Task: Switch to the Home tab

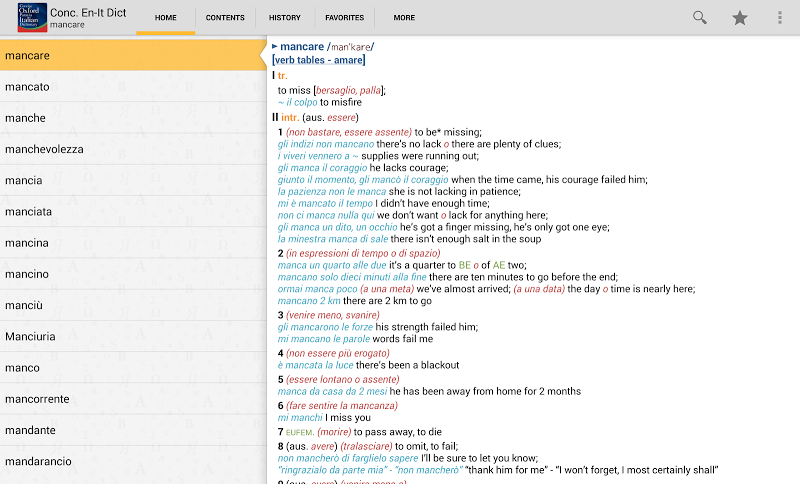Action: coord(166,18)
